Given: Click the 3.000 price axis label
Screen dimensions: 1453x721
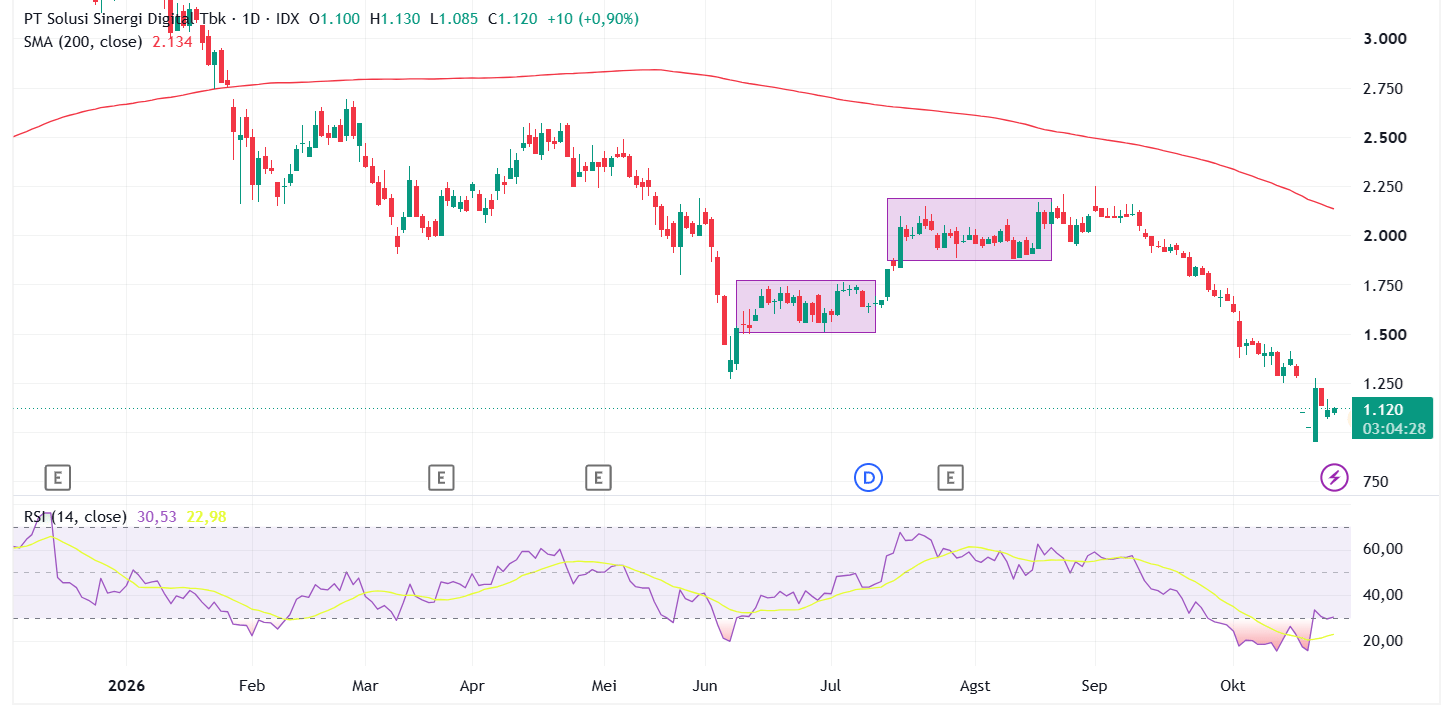Looking at the screenshot, I should click(1386, 39).
